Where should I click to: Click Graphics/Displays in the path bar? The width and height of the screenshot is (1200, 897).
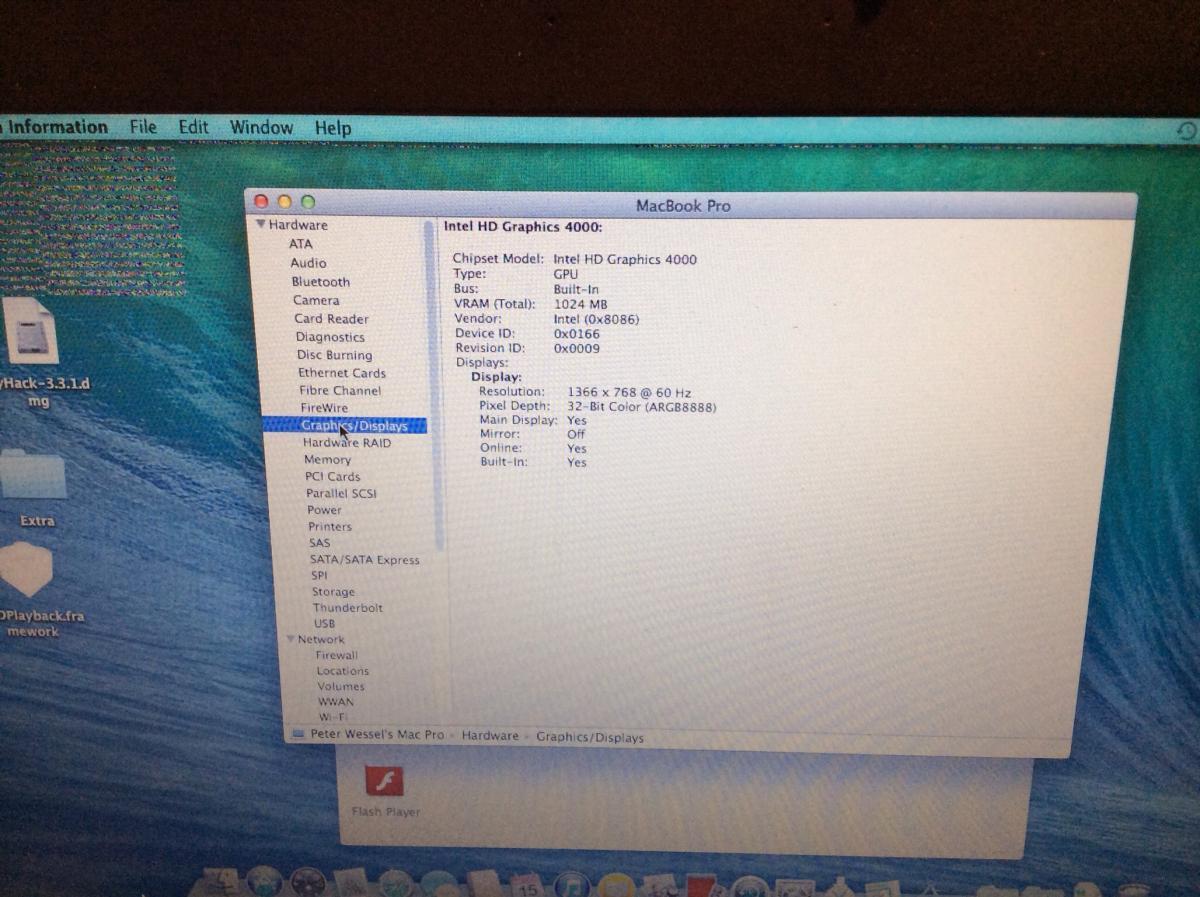(x=590, y=737)
